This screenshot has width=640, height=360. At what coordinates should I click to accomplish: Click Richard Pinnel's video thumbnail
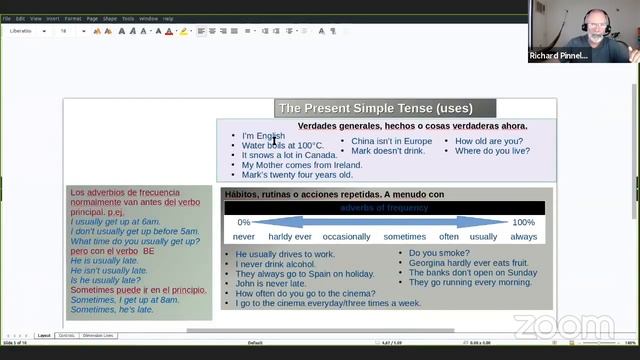[x=584, y=31]
